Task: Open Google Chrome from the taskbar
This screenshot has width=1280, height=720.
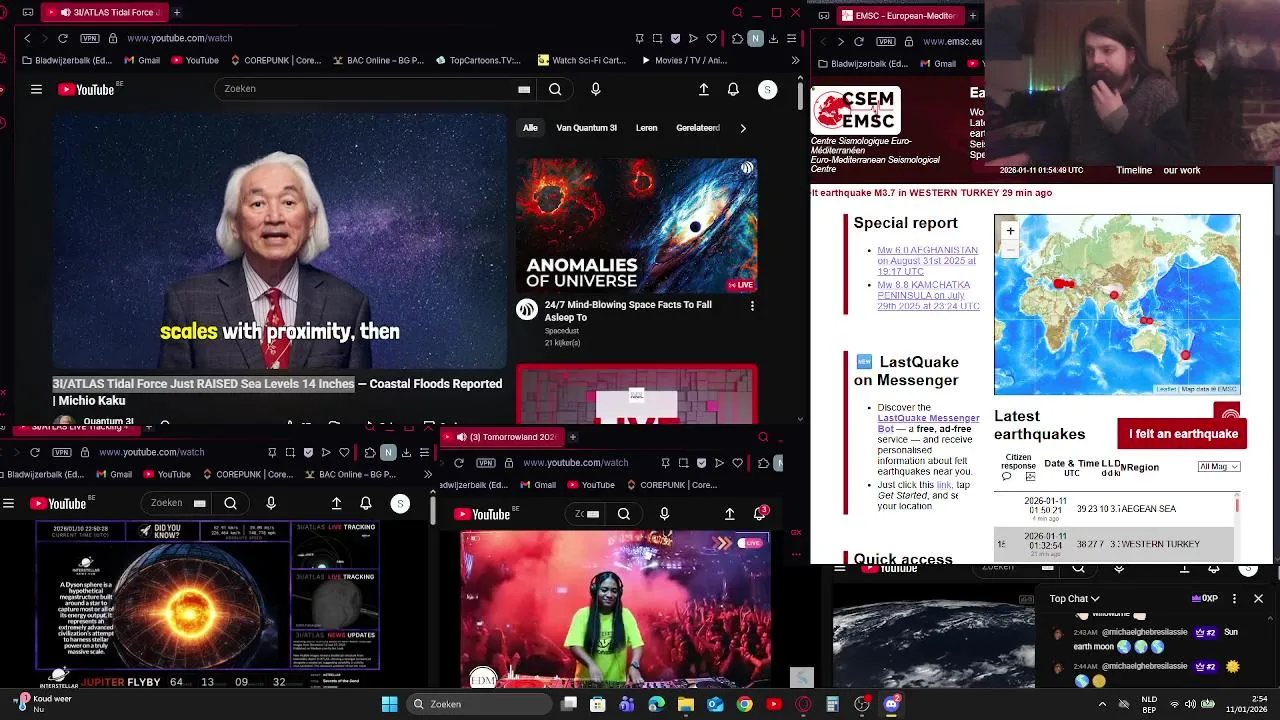Action: pyautogui.click(x=744, y=704)
